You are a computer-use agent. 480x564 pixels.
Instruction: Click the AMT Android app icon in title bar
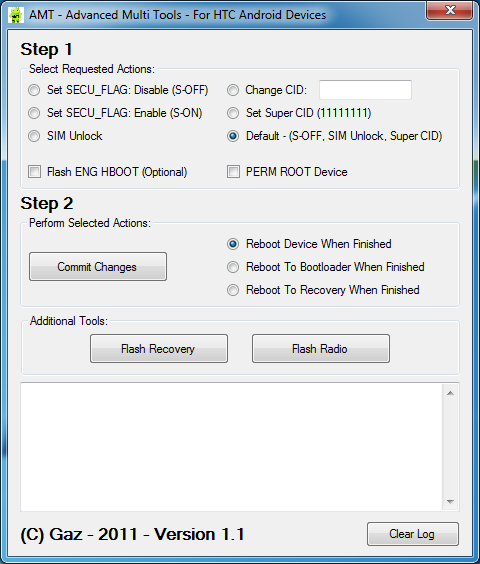click(15, 15)
